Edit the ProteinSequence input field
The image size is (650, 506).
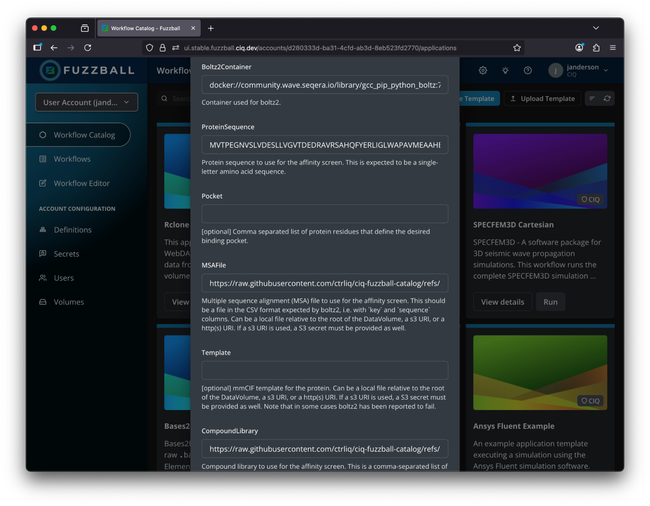(325, 145)
